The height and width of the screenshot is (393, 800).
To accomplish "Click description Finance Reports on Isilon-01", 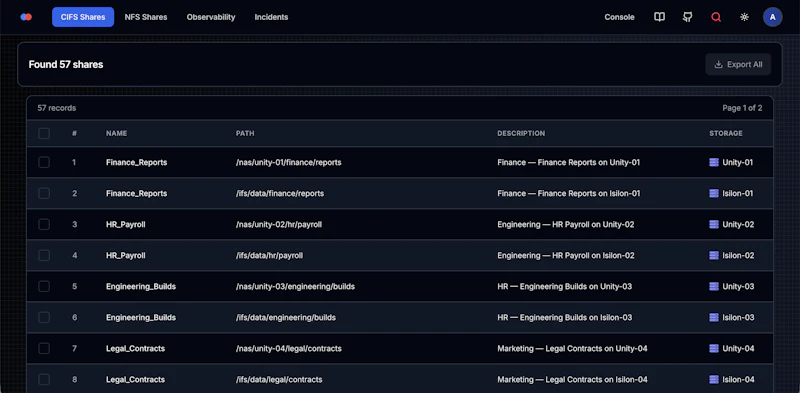I will pyautogui.click(x=568, y=193).
